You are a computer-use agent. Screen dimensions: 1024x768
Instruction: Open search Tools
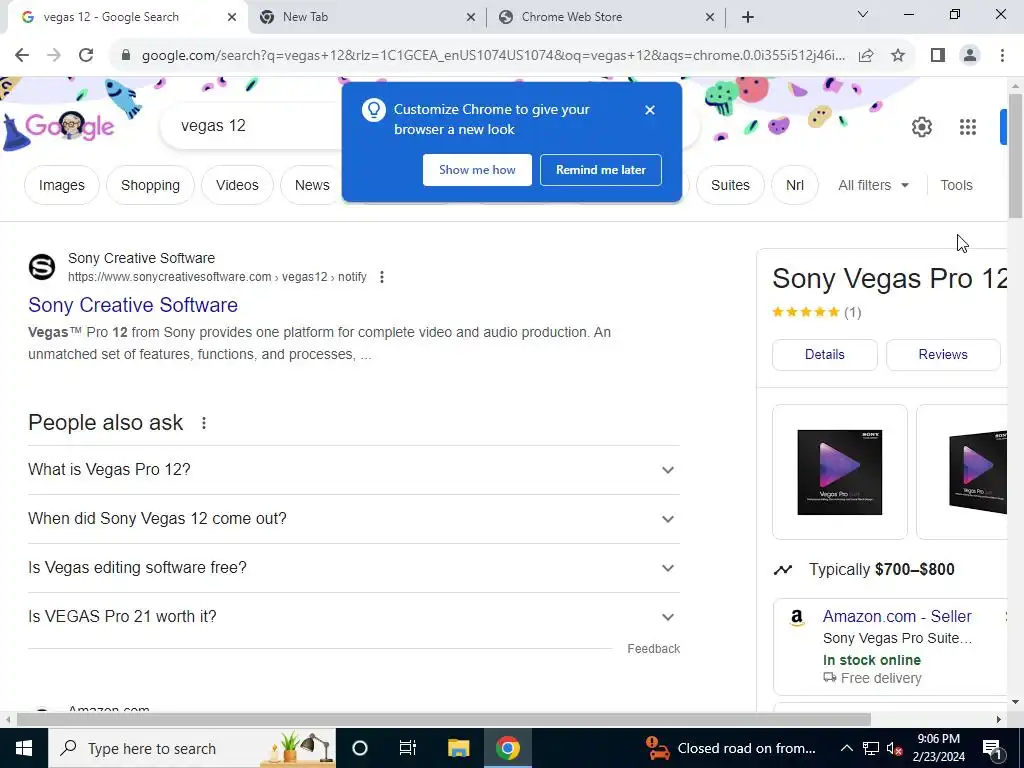tap(956, 185)
